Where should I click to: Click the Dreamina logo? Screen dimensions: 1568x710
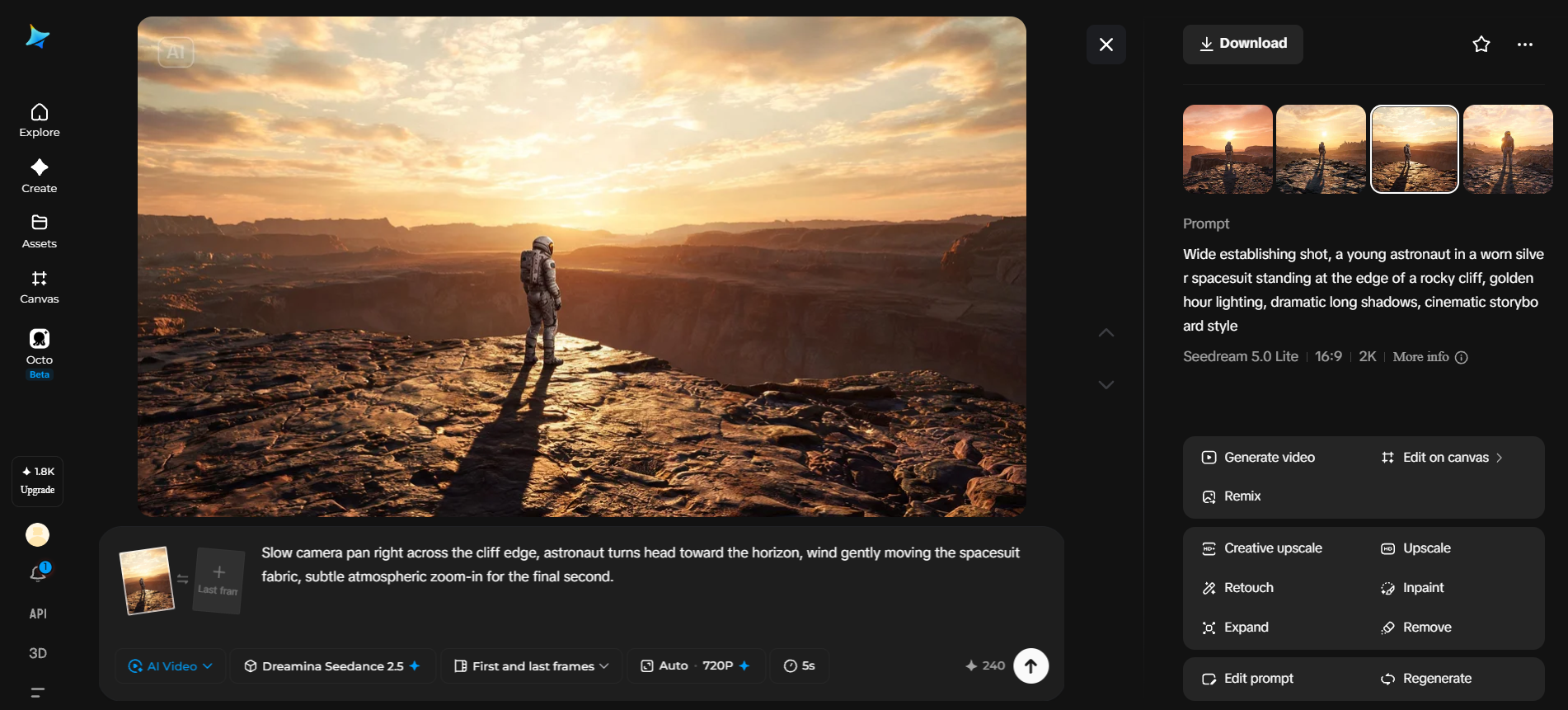click(x=38, y=37)
